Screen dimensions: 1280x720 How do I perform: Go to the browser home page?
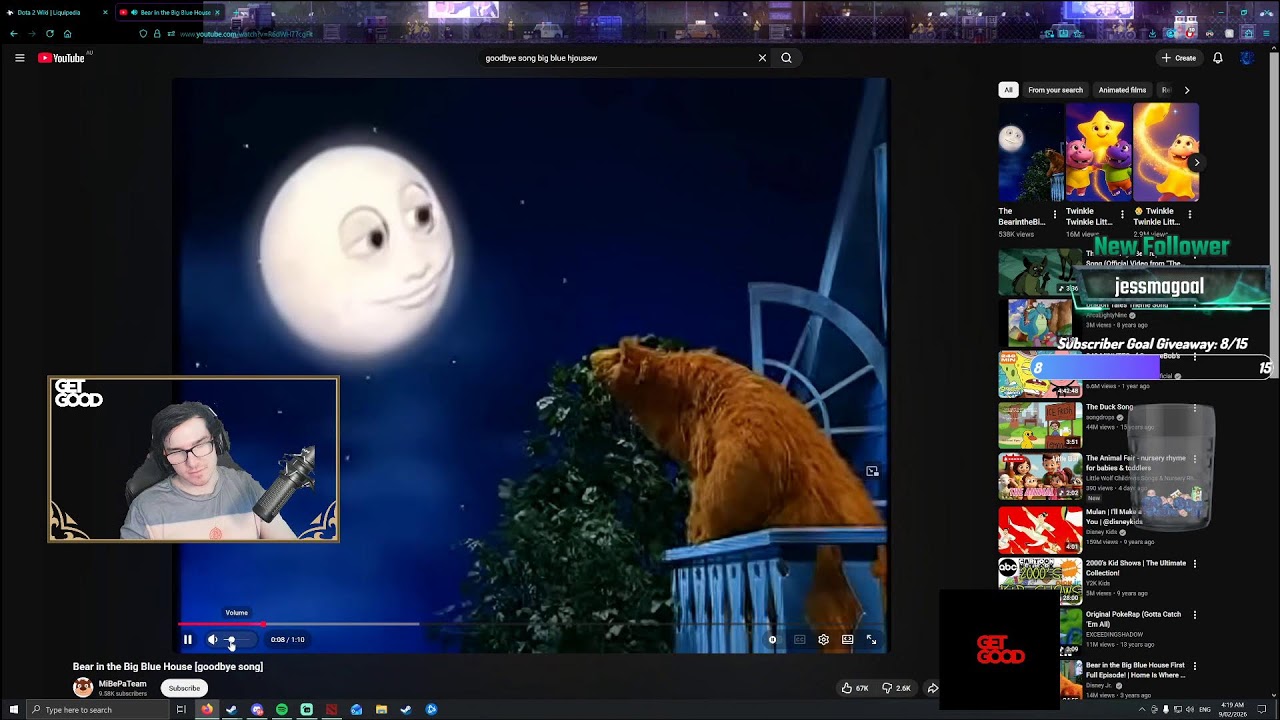67,34
